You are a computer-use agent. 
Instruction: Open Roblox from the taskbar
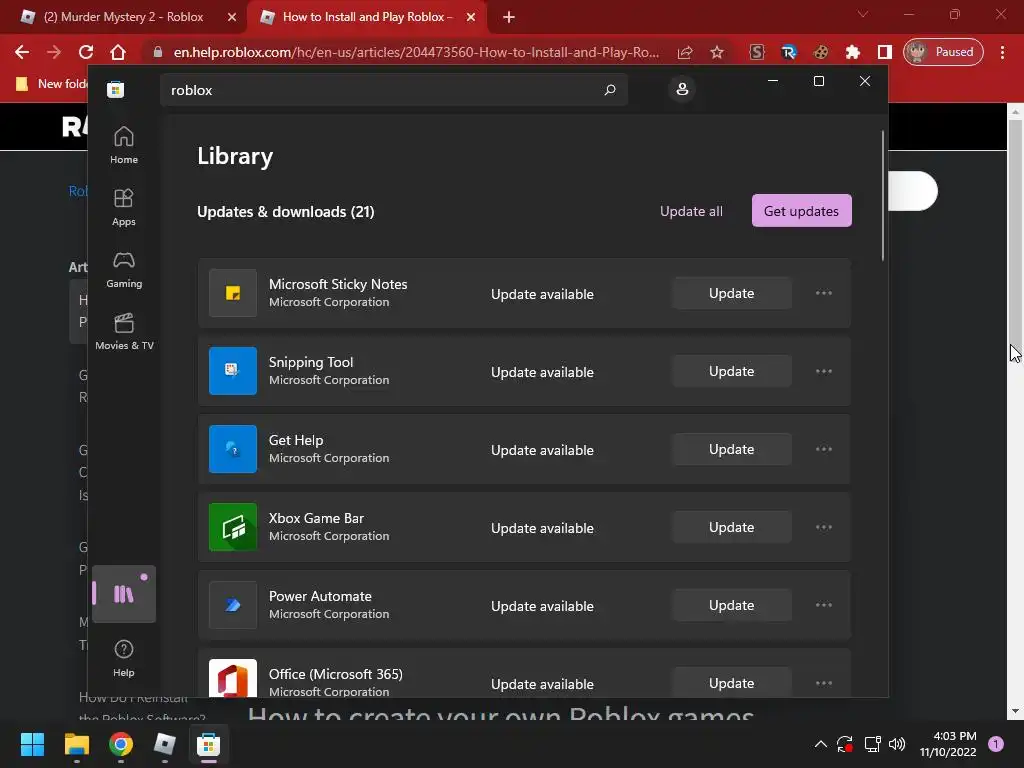point(165,744)
